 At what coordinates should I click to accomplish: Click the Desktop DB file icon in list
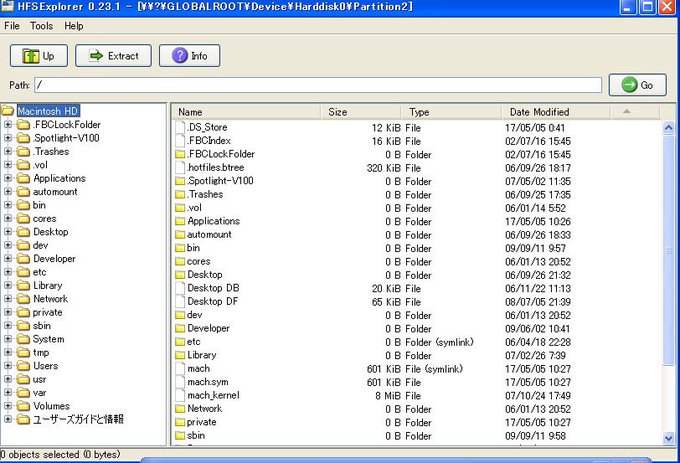tap(180, 288)
